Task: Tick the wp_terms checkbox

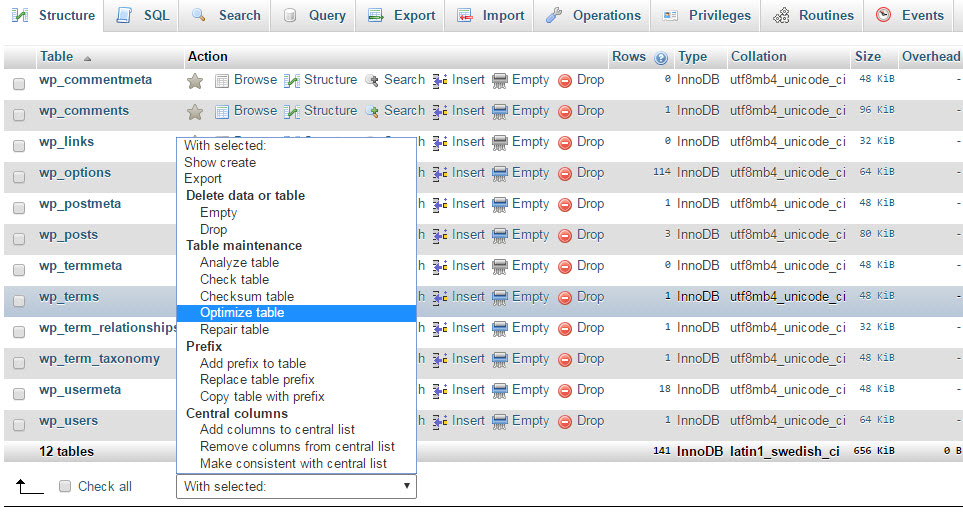Action: tap(19, 301)
